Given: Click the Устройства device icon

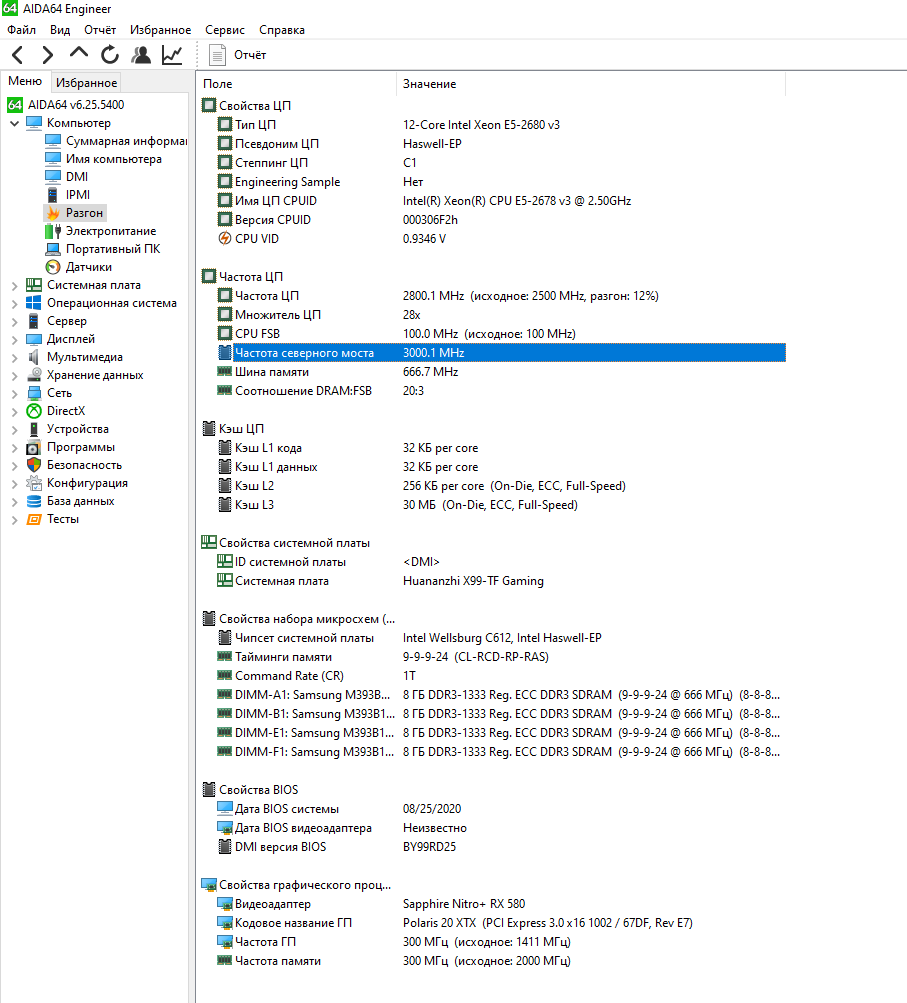Looking at the screenshot, I should pyautogui.click(x=34, y=429).
